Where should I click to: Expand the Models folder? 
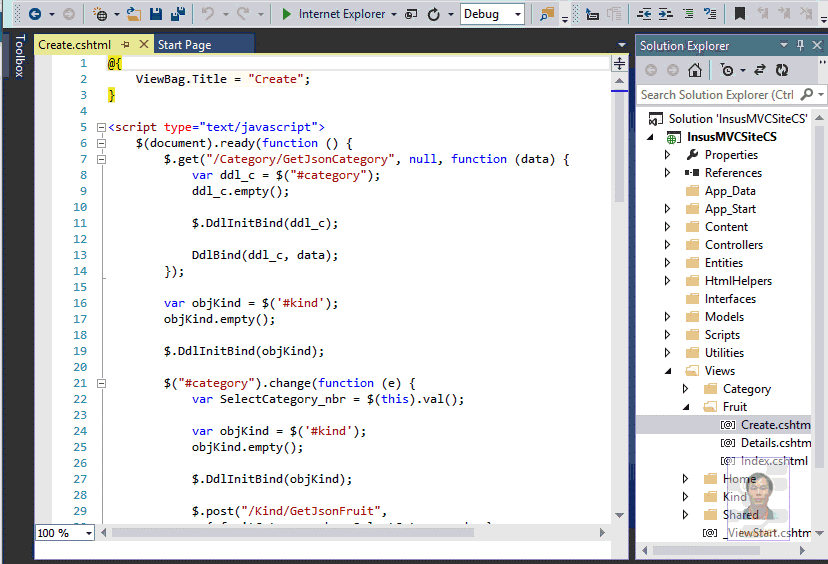(x=667, y=317)
